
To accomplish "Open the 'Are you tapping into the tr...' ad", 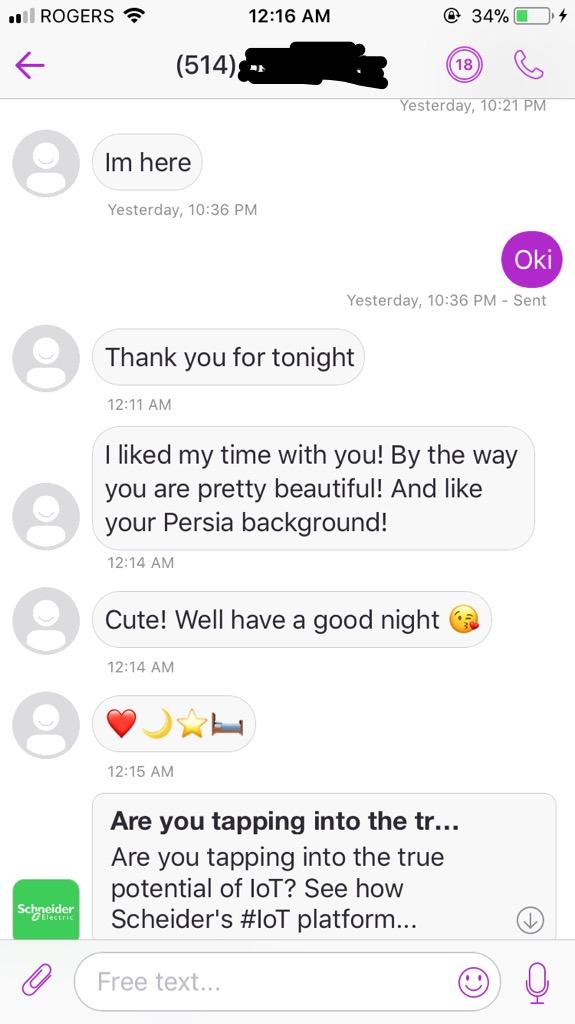I will coord(324,867).
